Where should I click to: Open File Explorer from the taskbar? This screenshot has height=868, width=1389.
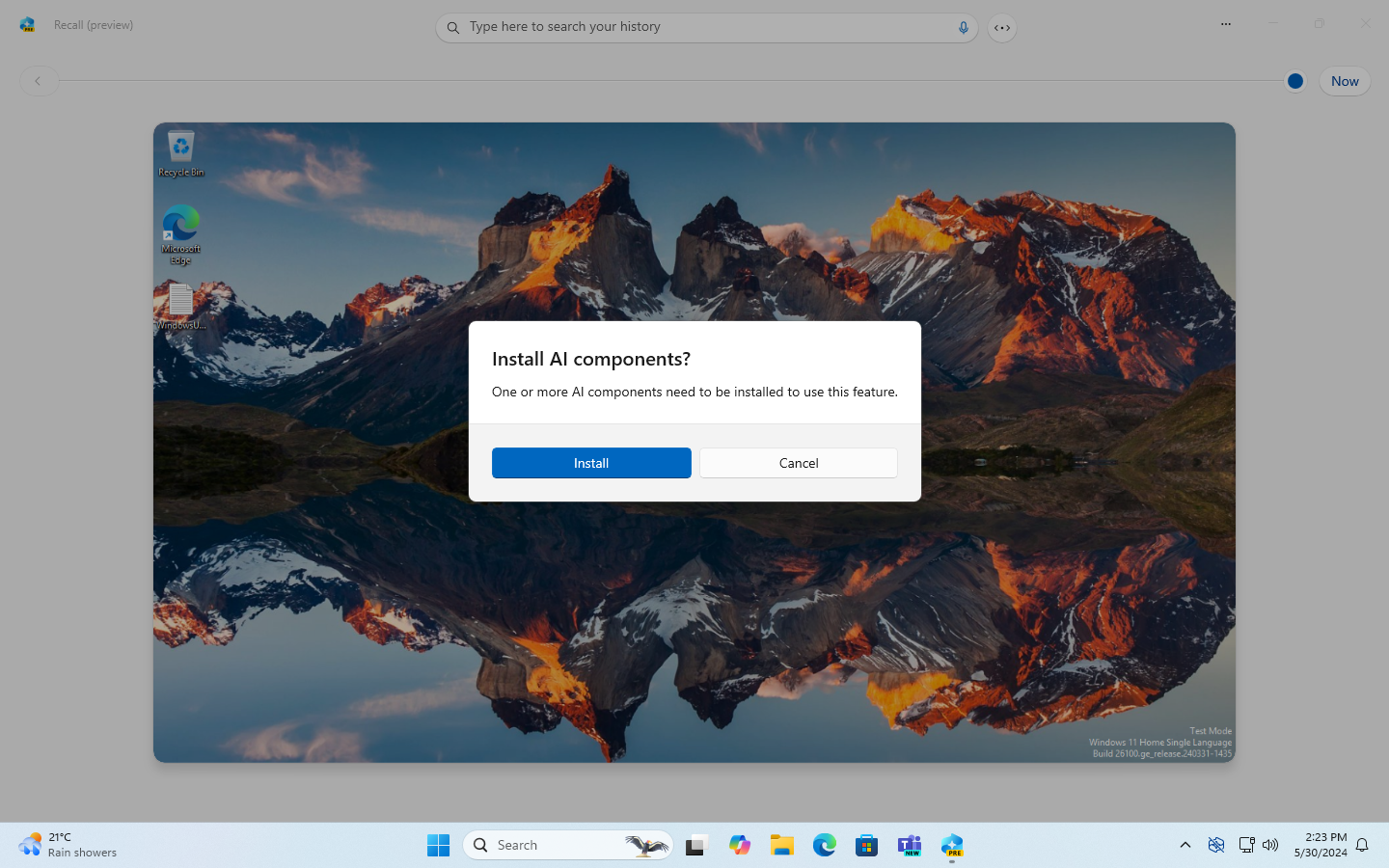[782, 845]
